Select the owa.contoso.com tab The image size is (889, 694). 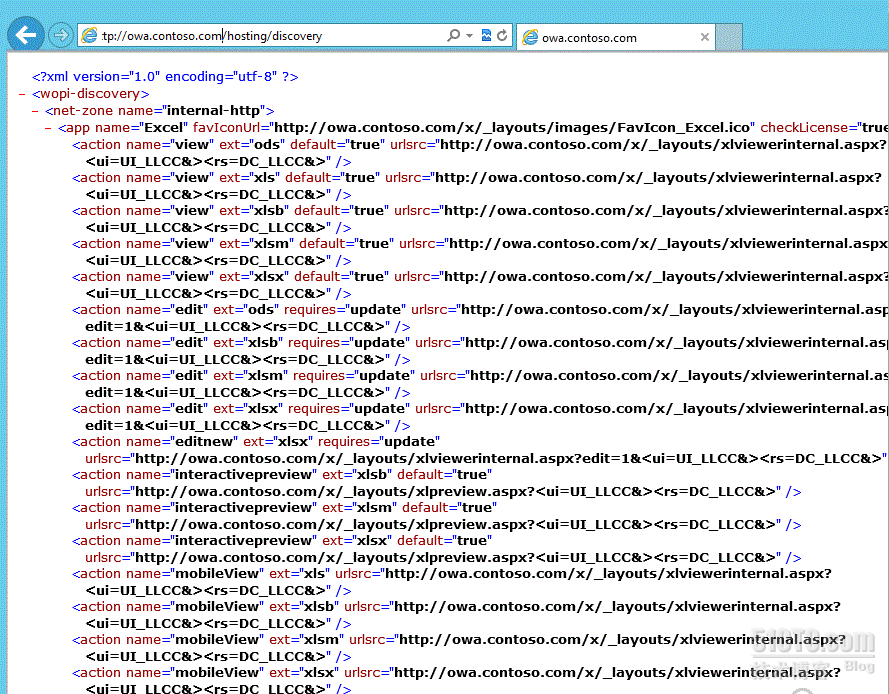(x=616, y=37)
